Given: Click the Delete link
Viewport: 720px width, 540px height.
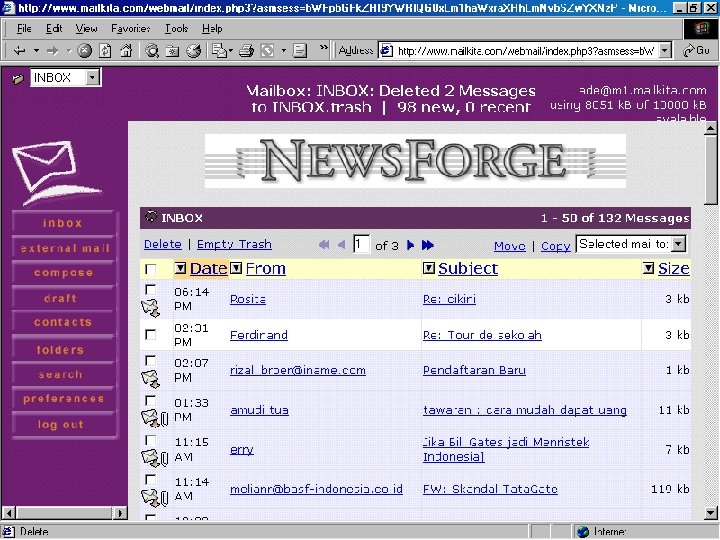Looking at the screenshot, I should [x=163, y=244].
